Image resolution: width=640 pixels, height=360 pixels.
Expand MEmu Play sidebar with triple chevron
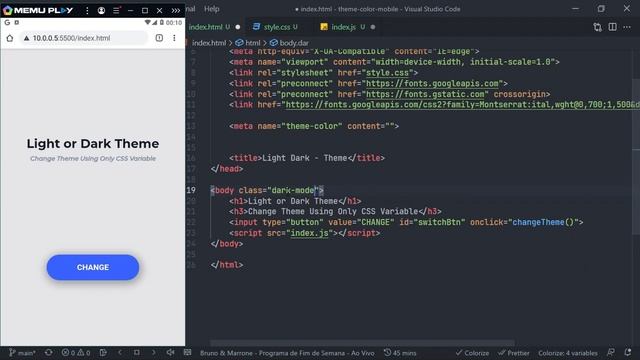point(176,11)
